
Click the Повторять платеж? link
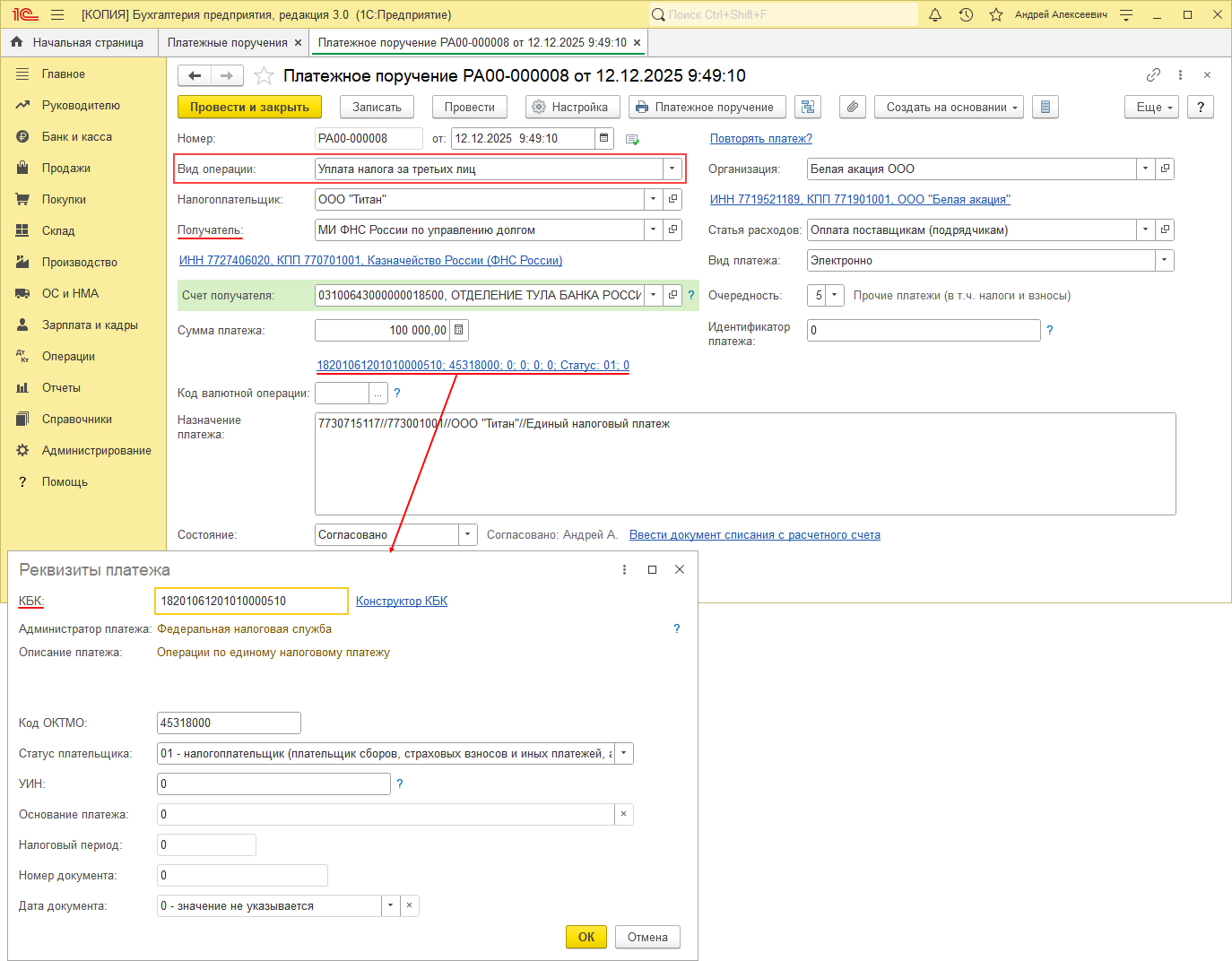pyautogui.click(x=761, y=138)
